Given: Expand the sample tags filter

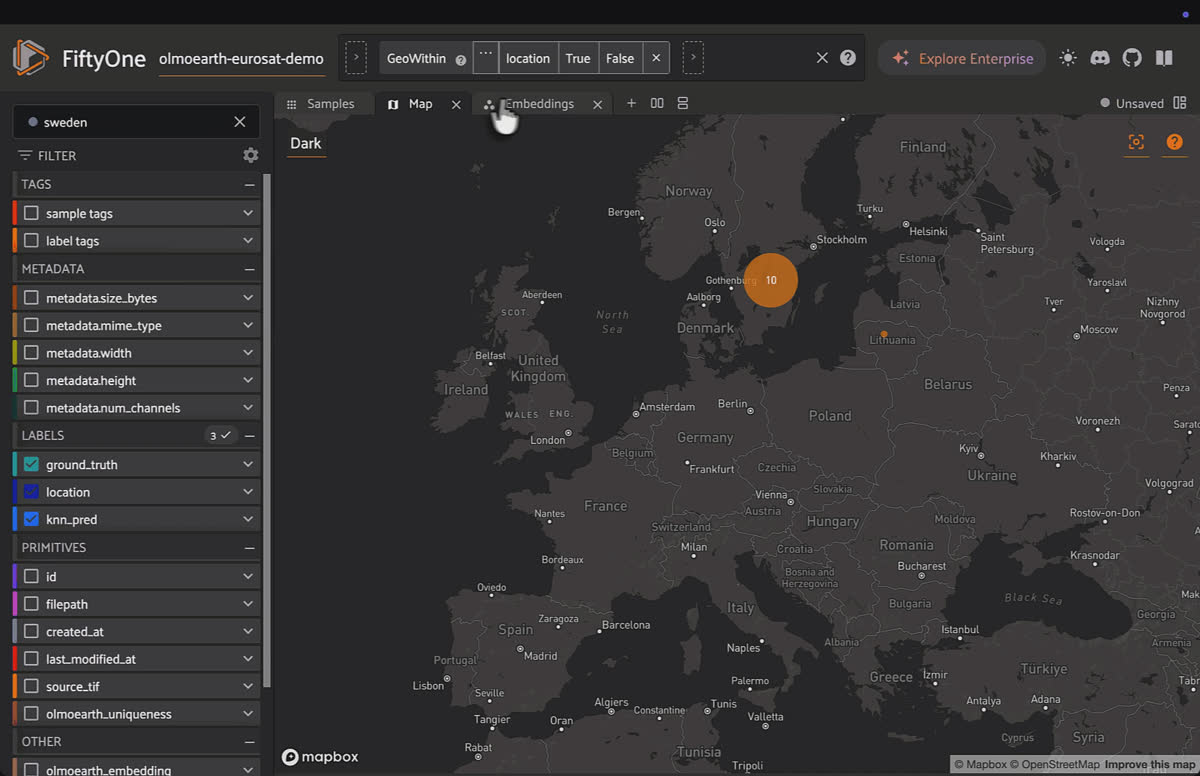Looking at the screenshot, I should point(248,213).
